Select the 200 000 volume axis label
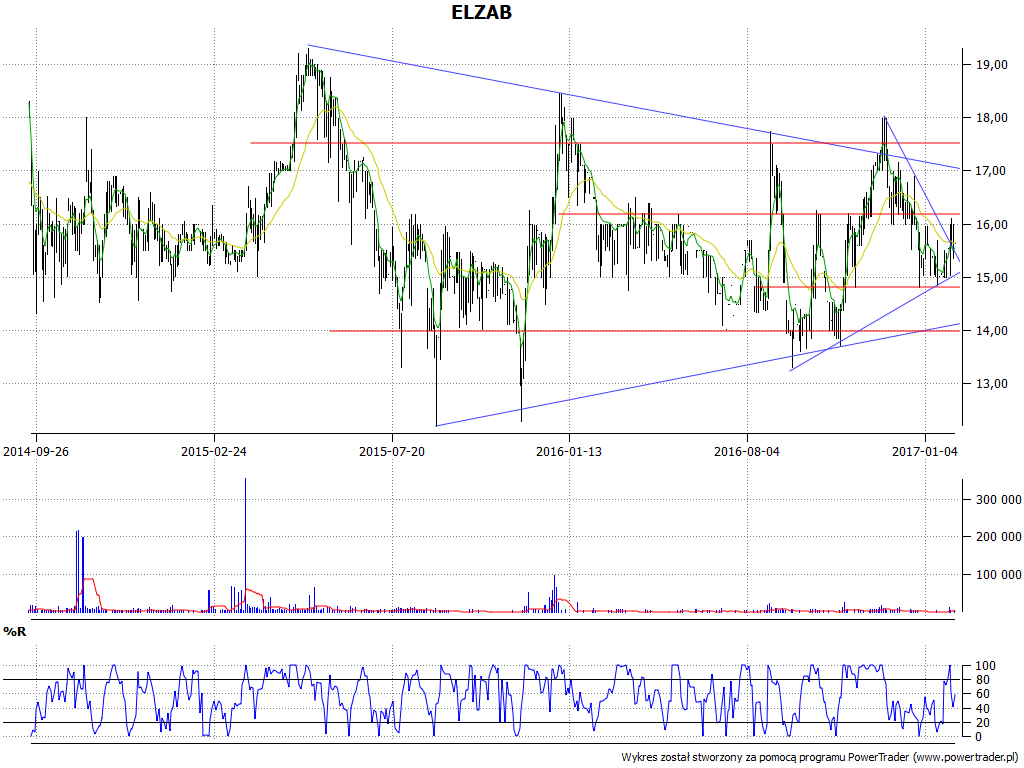This screenshot has width=1024, height=768. click(x=999, y=537)
